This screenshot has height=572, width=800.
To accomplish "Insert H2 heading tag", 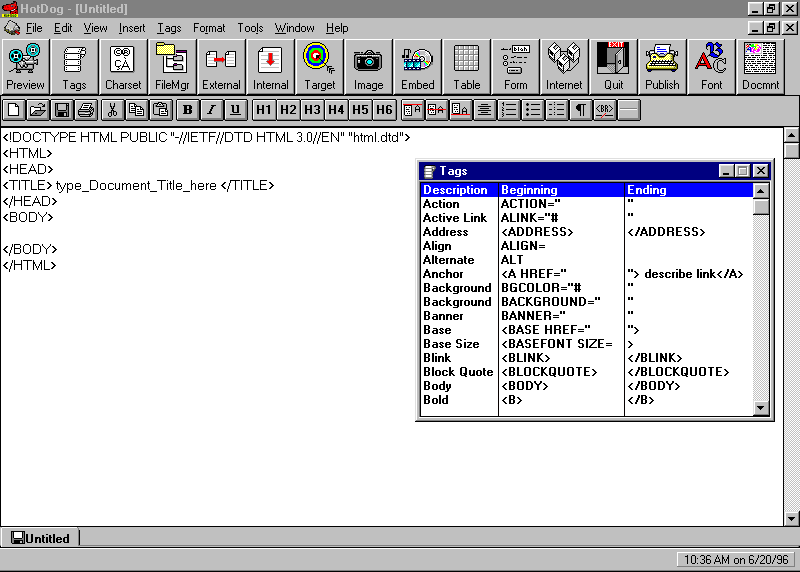I will click(288, 110).
